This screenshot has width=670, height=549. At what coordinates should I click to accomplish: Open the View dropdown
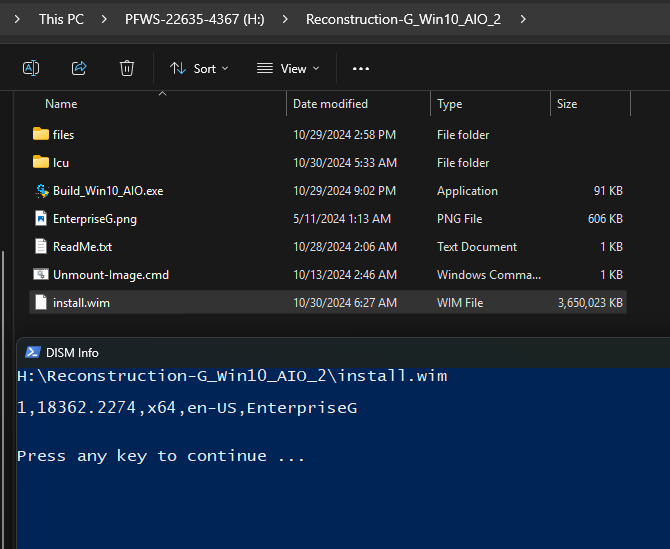coord(288,68)
